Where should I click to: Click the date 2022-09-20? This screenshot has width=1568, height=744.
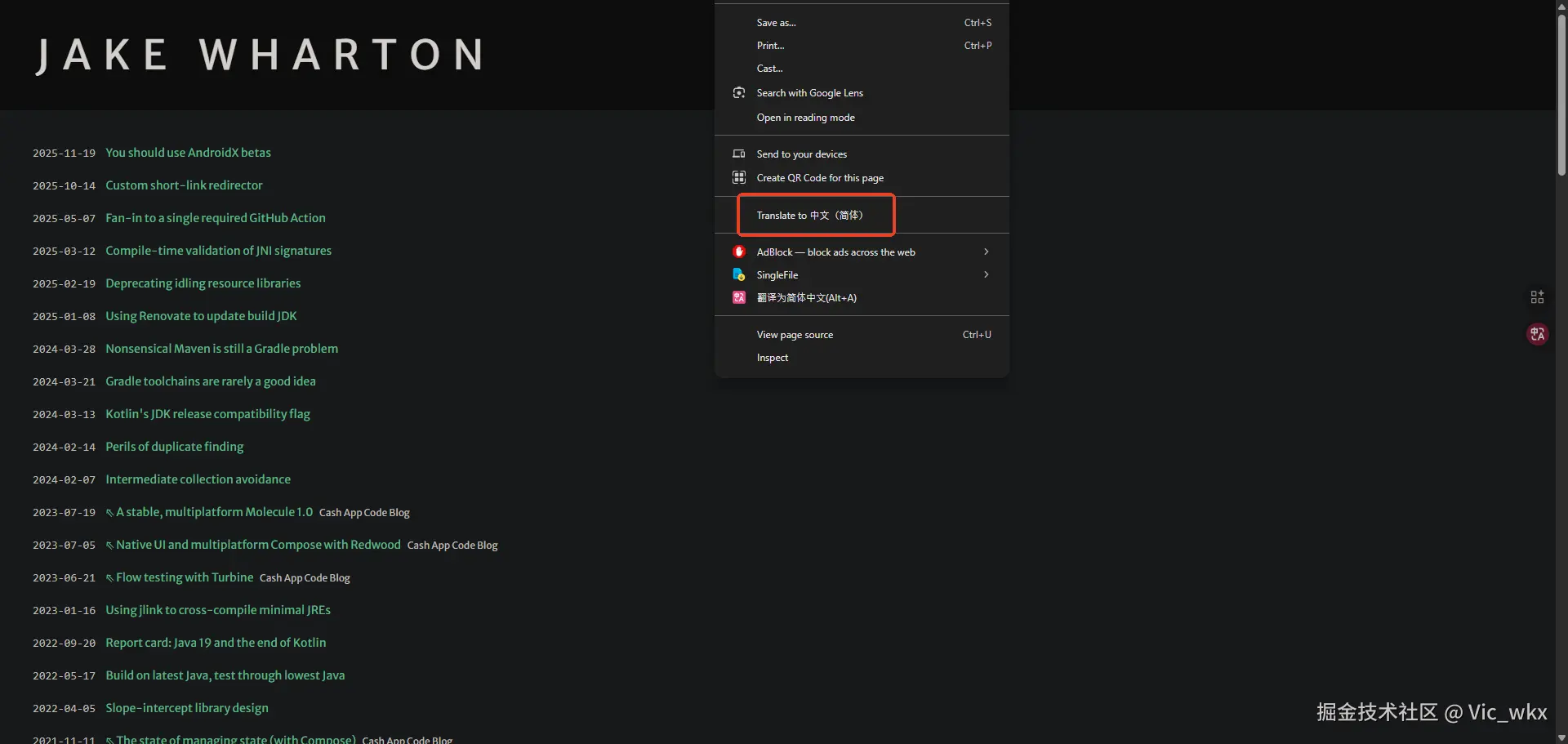[x=64, y=644]
